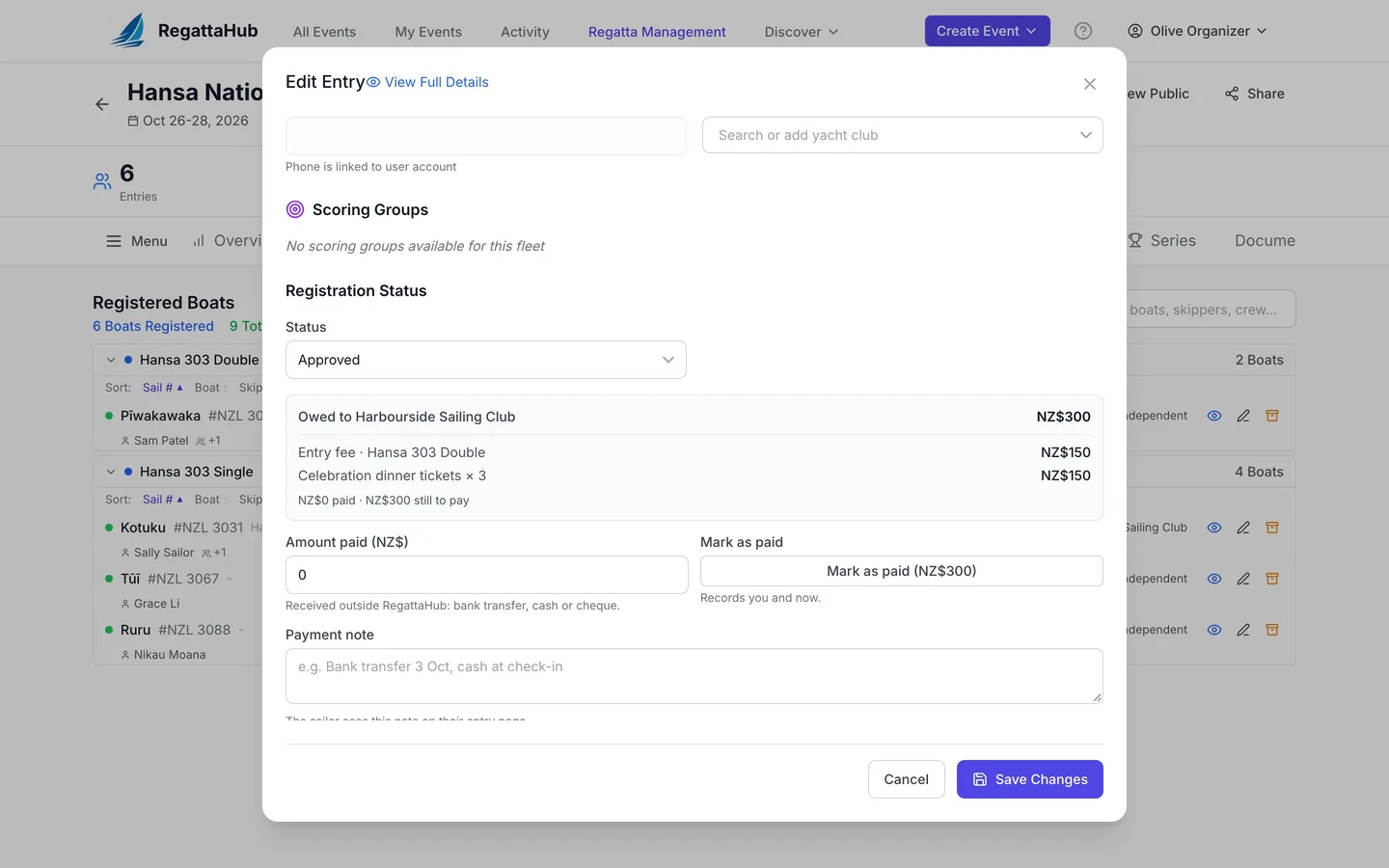Save Changes to the entry
This screenshot has height=868, width=1389.
point(1030,779)
